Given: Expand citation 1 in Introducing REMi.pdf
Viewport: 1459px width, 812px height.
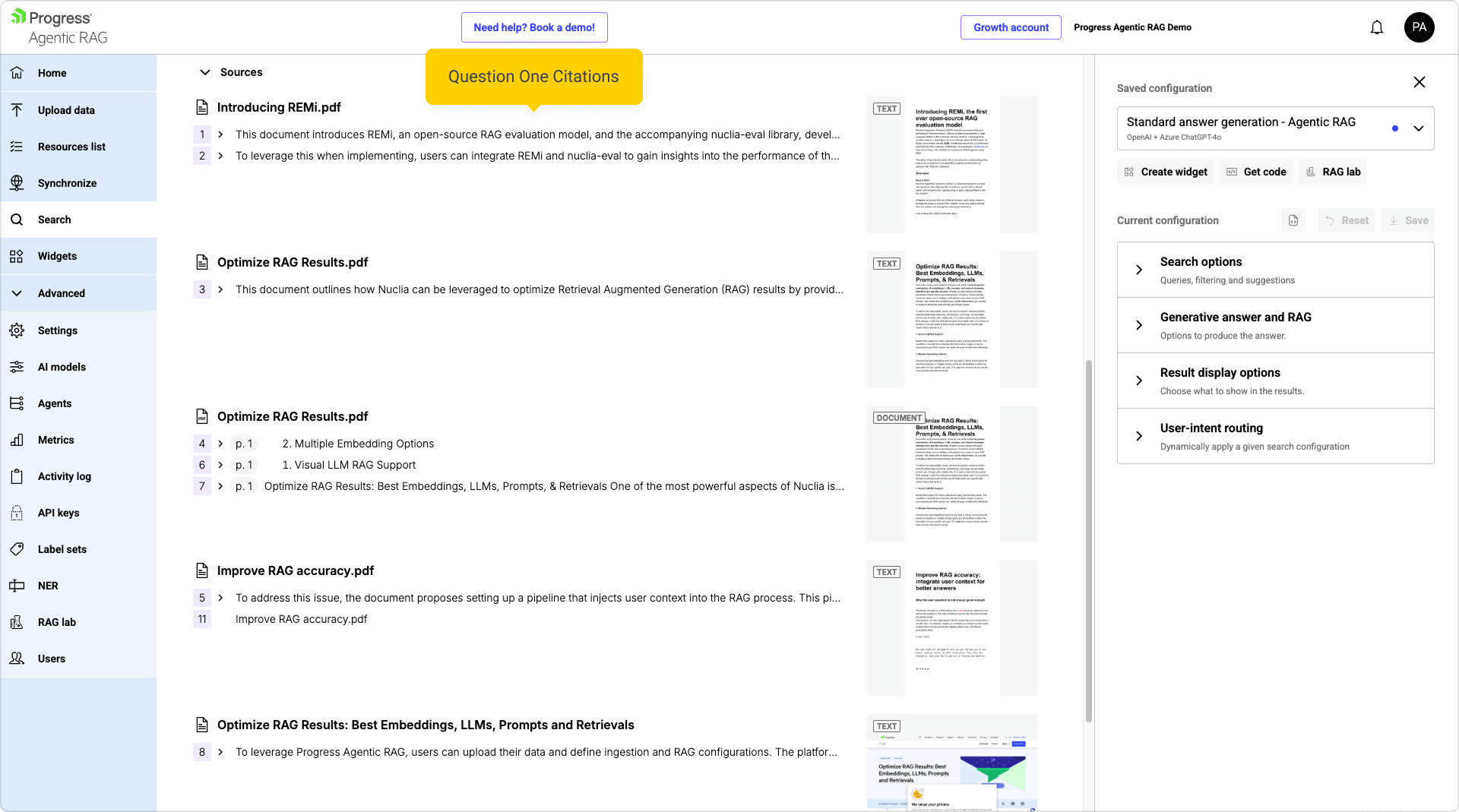Looking at the screenshot, I should (x=220, y=134).
